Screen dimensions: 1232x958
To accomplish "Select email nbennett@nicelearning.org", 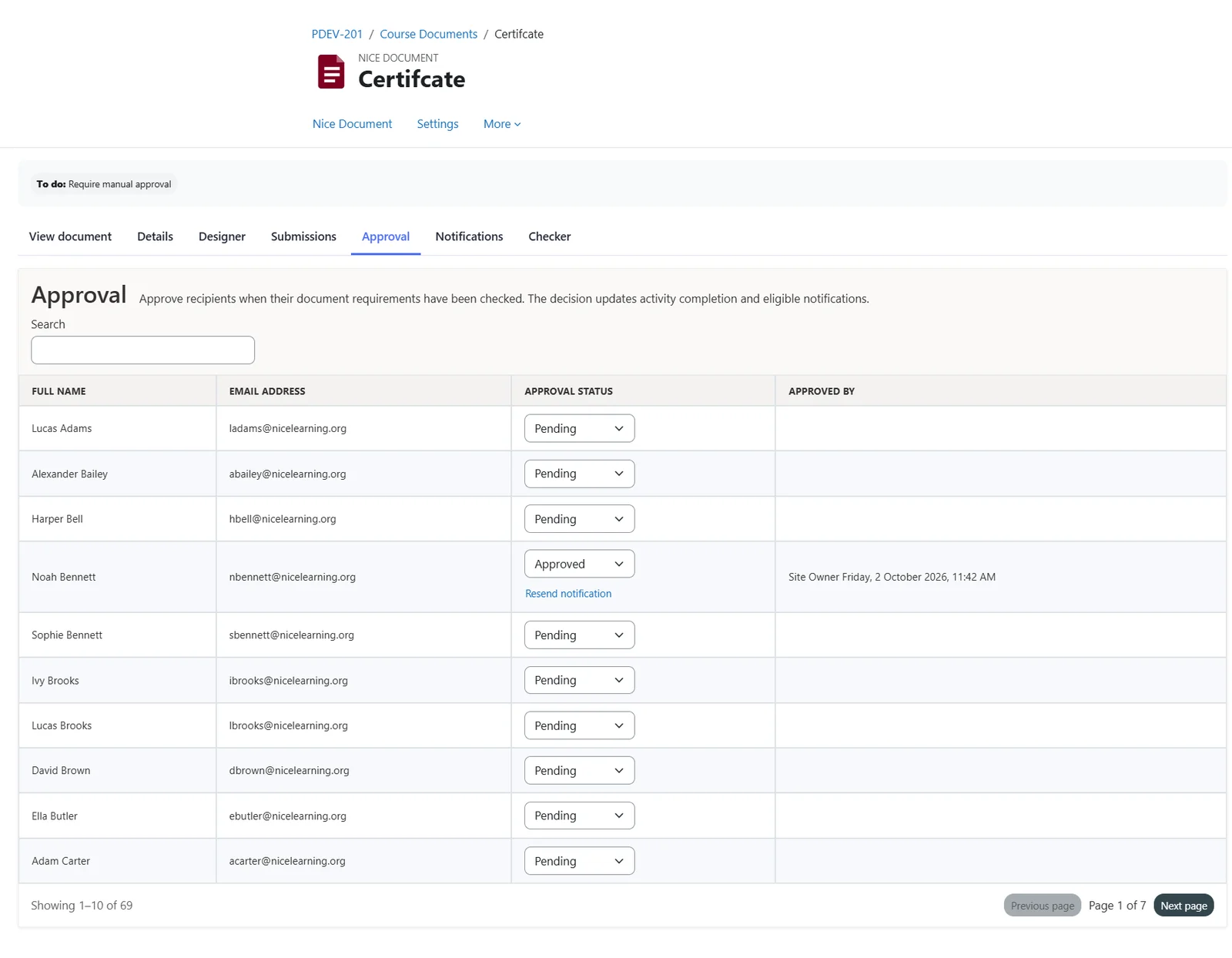I will point(292,577).
